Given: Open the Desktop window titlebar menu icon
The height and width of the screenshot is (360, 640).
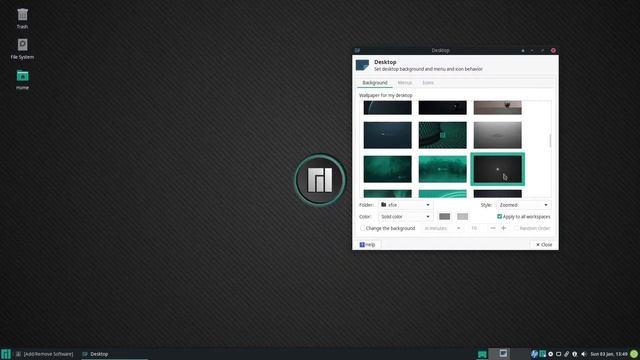Looking at the screenshot, I should point(357,50).
